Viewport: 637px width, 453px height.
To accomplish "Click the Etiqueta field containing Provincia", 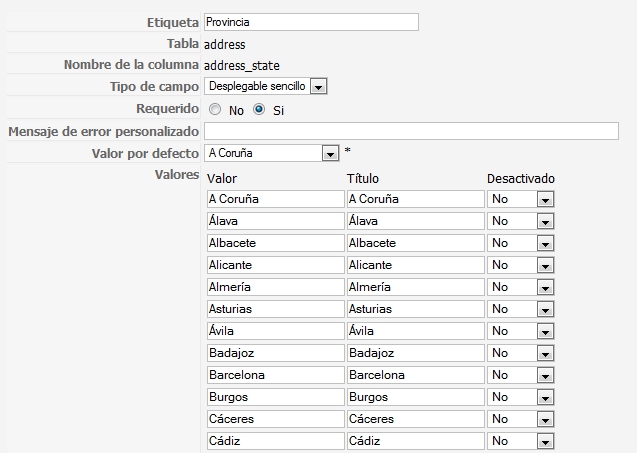I will pyautogui.click(x=310, y=22).
